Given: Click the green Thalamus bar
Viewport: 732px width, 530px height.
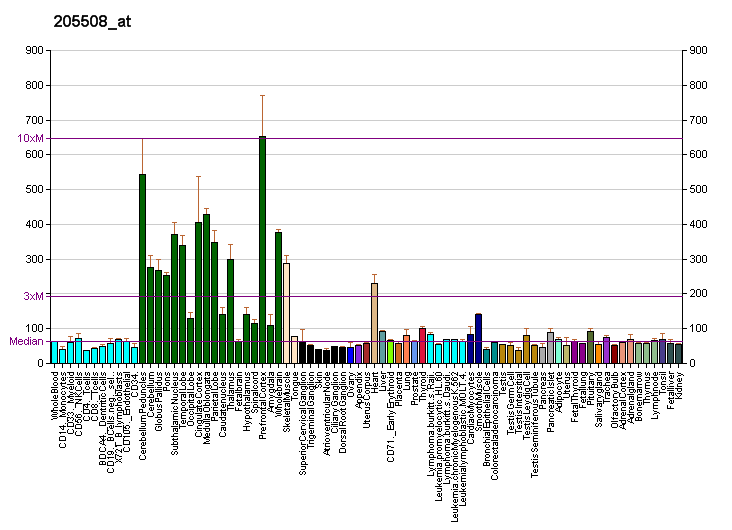Looking at the screenshot, I should [x=230, y=311].
